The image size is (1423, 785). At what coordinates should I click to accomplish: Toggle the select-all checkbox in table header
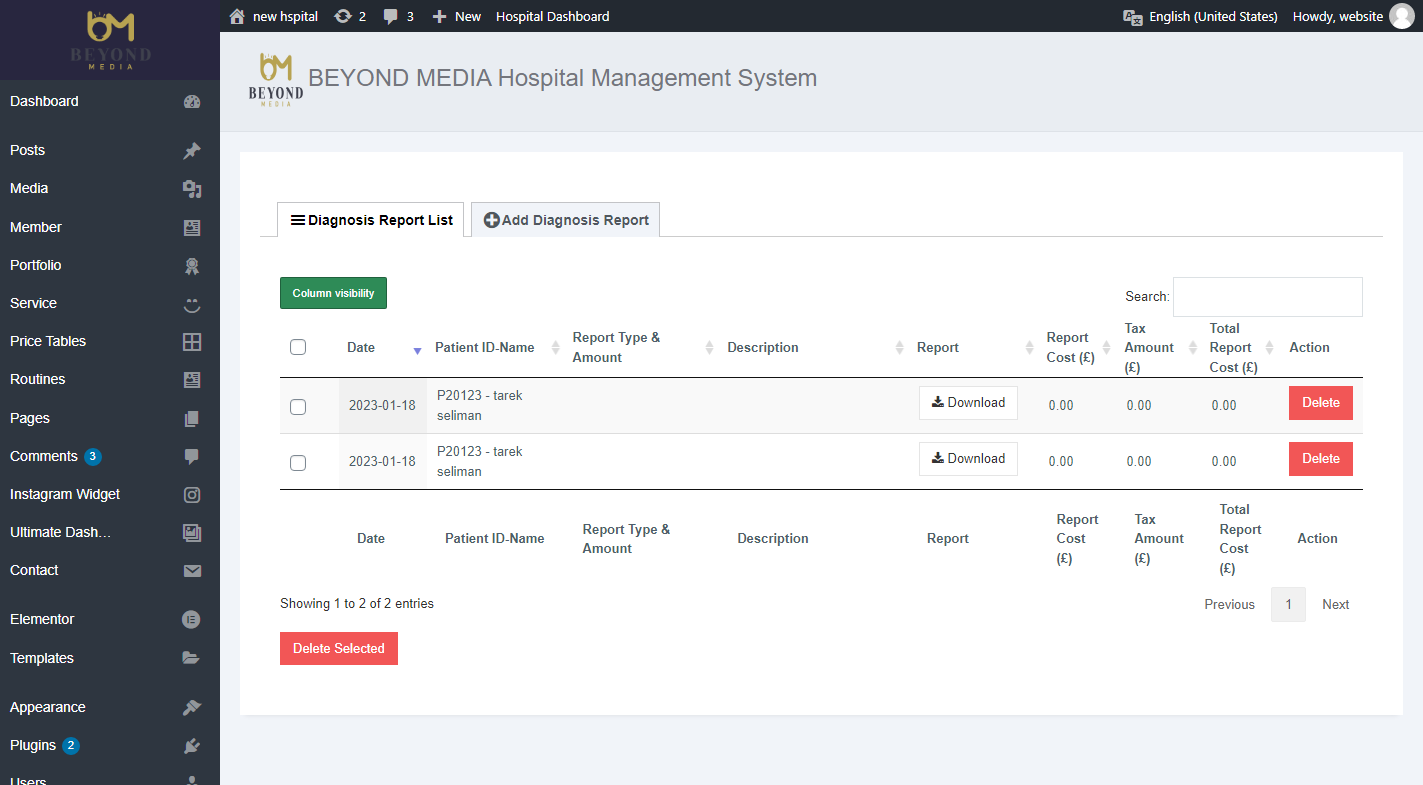[298, 347]
